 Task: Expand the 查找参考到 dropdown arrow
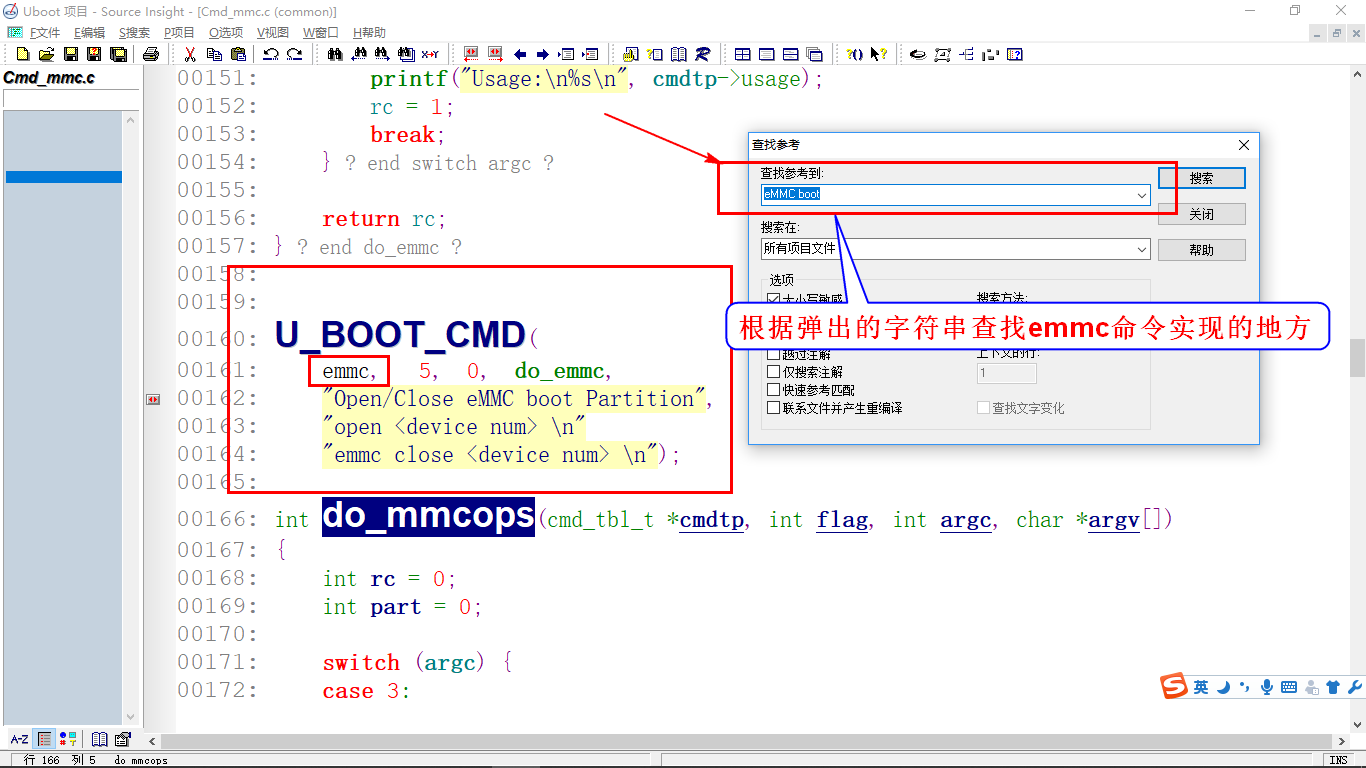[1142, 195]
